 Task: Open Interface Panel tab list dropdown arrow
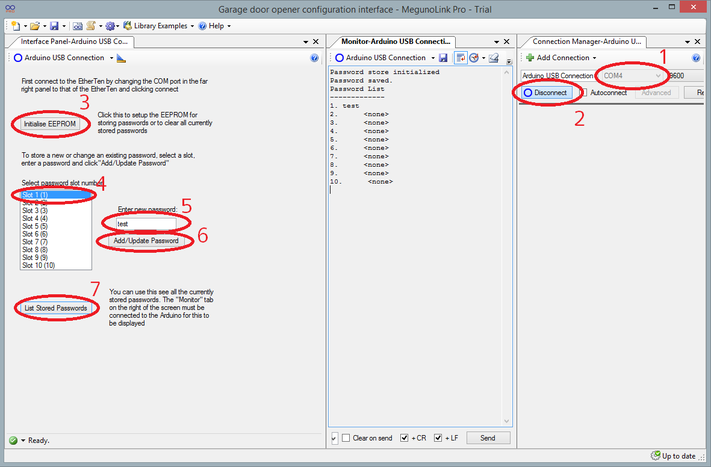[306, 42]
